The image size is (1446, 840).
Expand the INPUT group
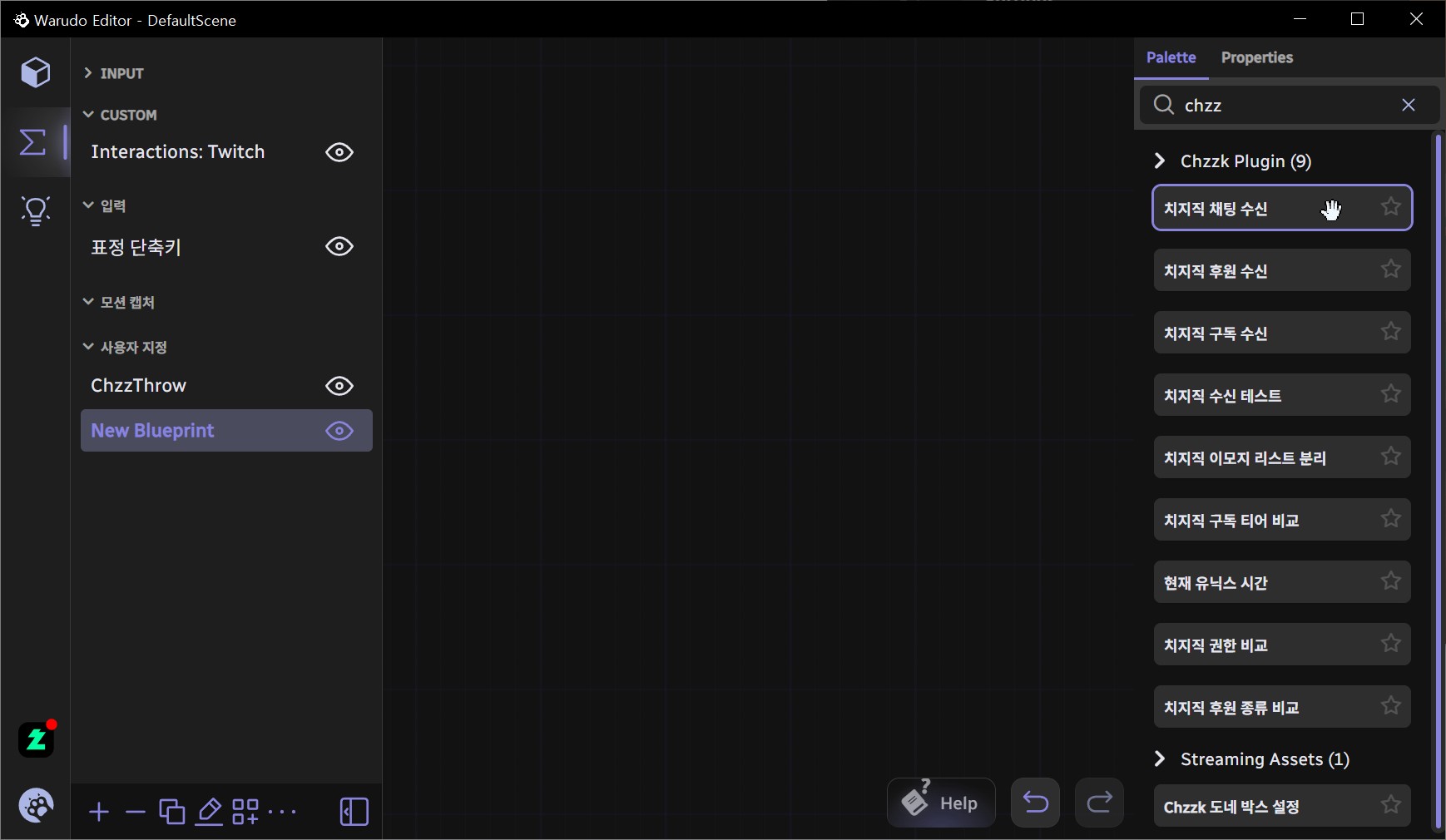point(113,73)
